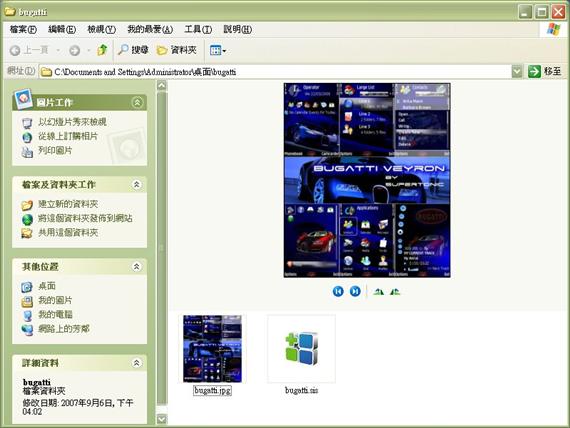
Task: Go up one folder level icon
Action: 103,50
